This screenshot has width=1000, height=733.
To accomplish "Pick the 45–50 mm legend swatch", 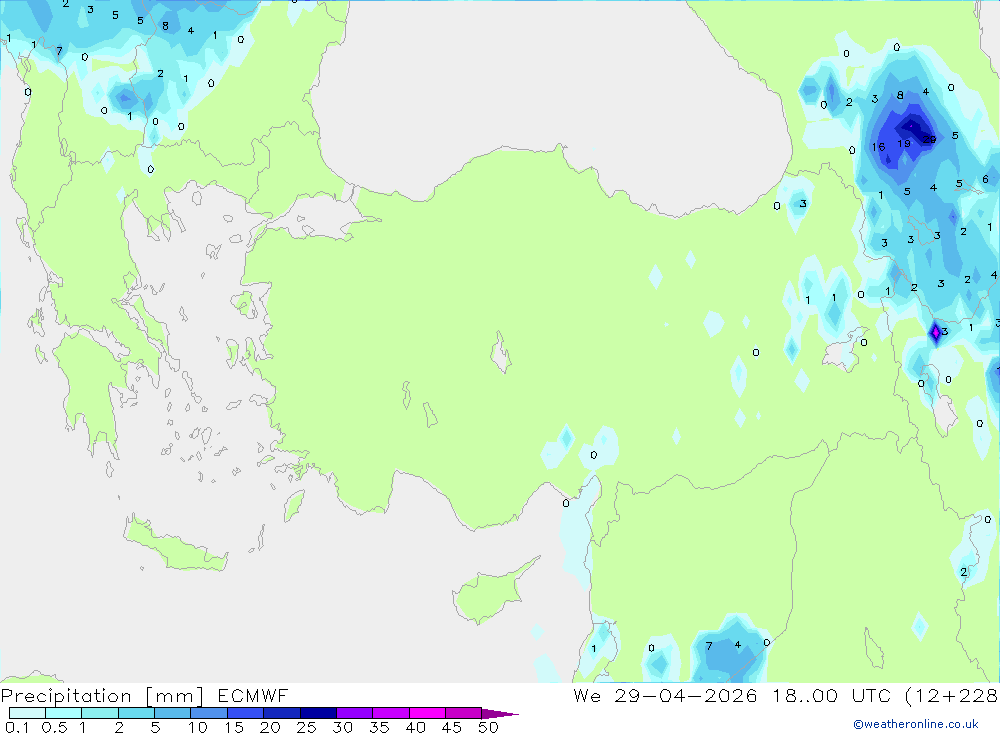I will tap(463, 713).
